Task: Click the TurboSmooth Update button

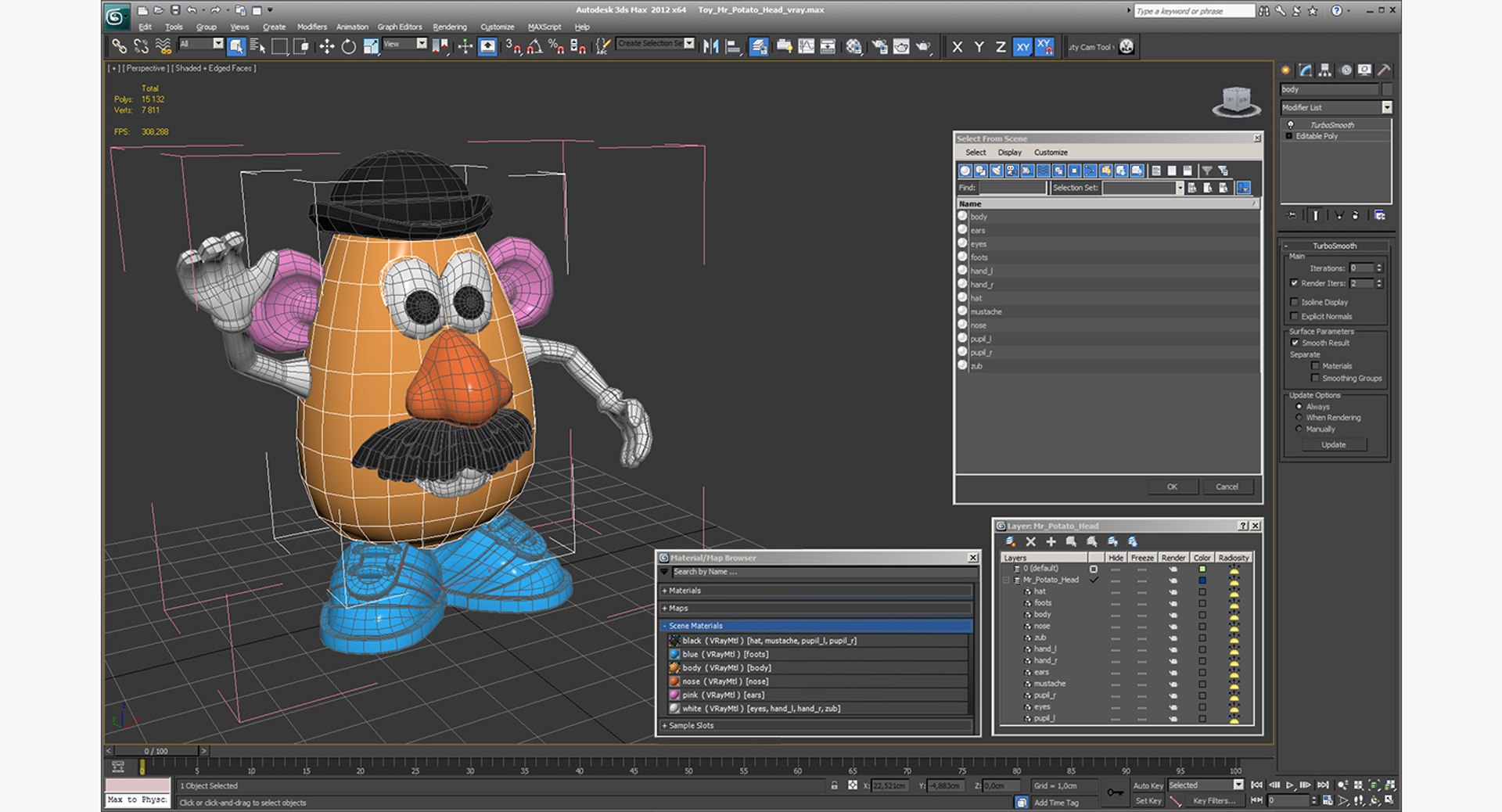Action: 1334,444
